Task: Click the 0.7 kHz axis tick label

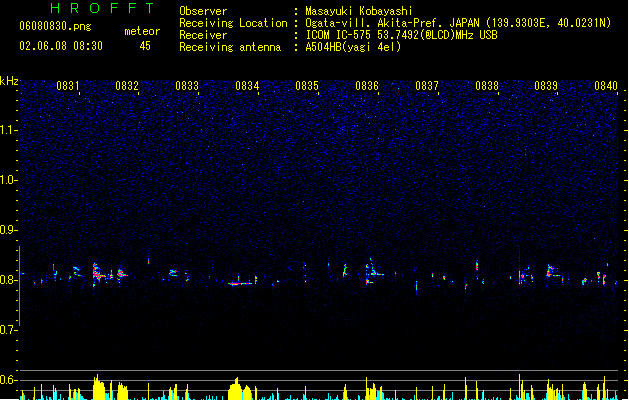Action: coord(8,330)
